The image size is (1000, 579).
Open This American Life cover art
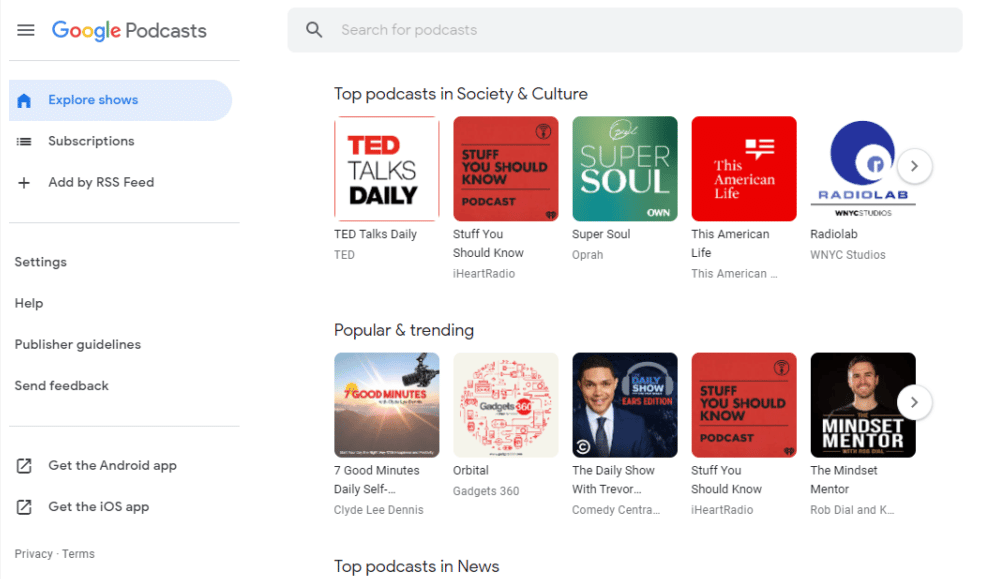pyautogui.click(x=744, y=168)
